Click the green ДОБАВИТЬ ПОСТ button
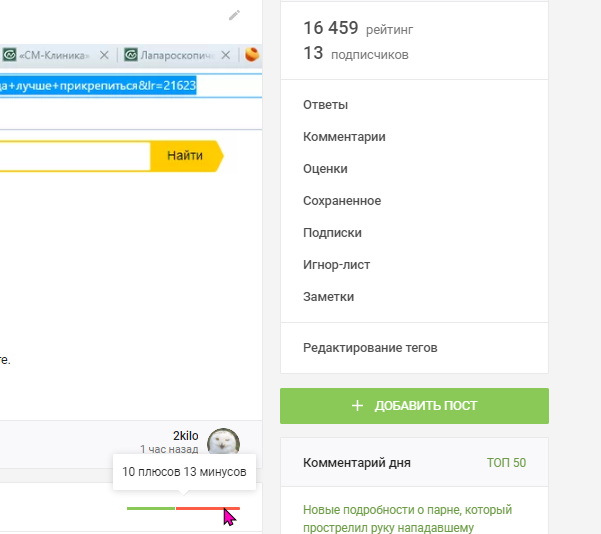Viewport: 601px width, 534px height. [x=414, y=406]
